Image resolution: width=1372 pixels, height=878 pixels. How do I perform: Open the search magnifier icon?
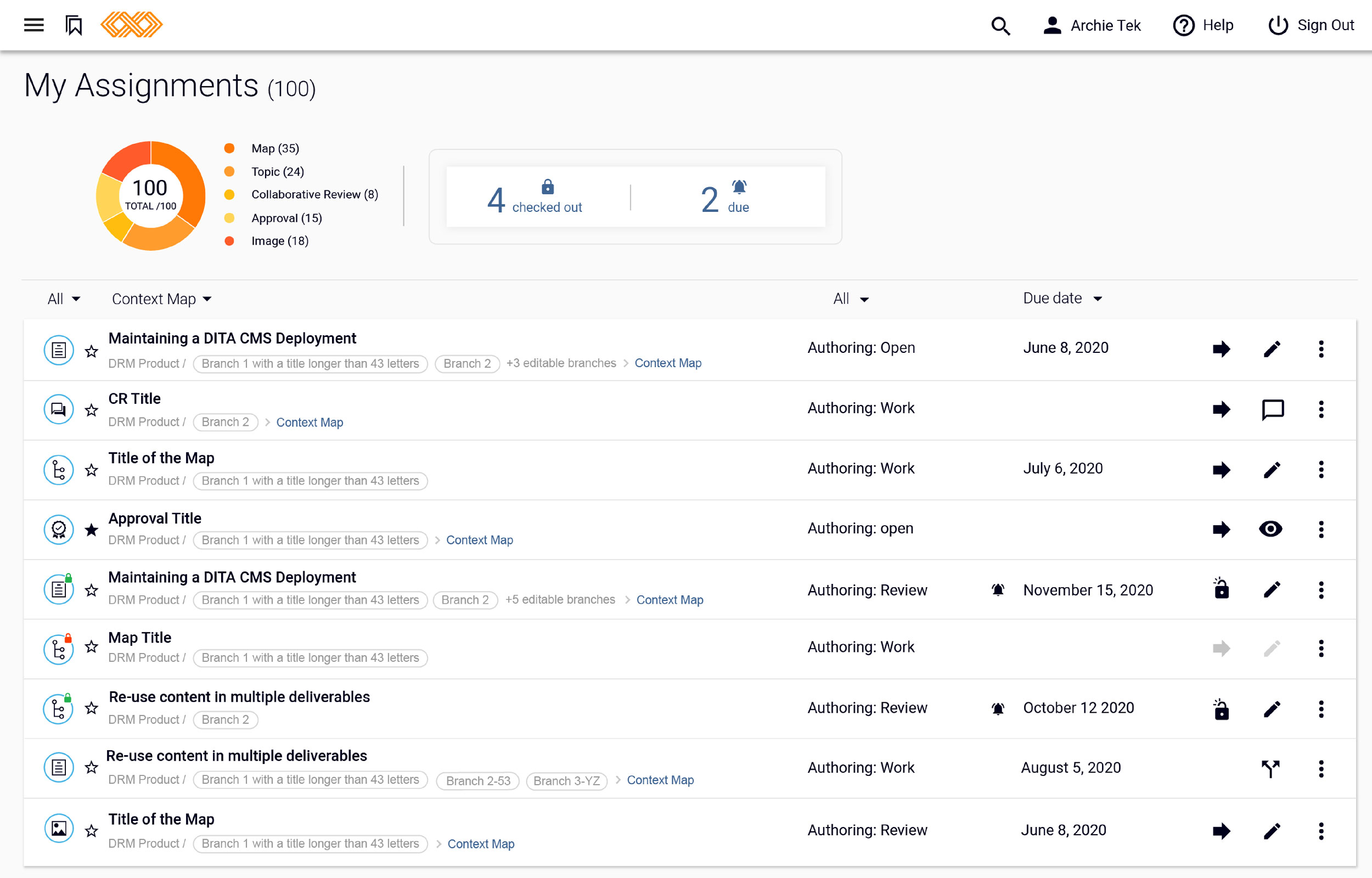(1000, 26)
